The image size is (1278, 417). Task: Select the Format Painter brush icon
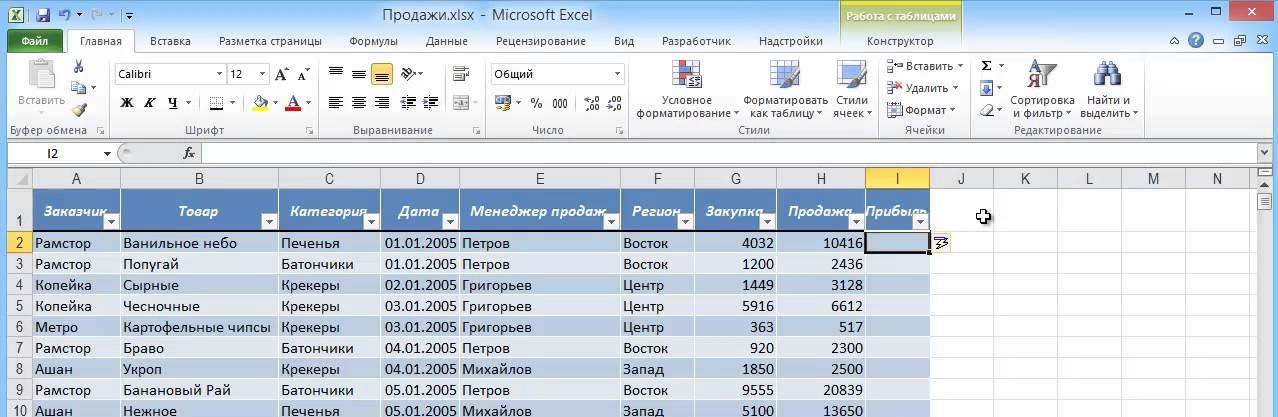[79, 110]
